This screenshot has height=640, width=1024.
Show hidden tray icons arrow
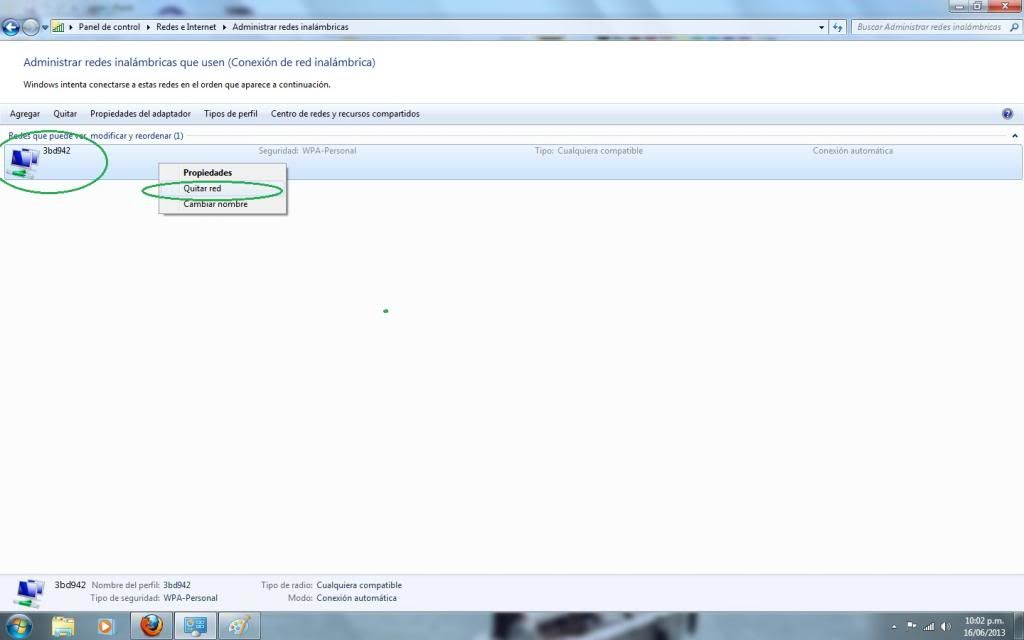click(894, 627)
